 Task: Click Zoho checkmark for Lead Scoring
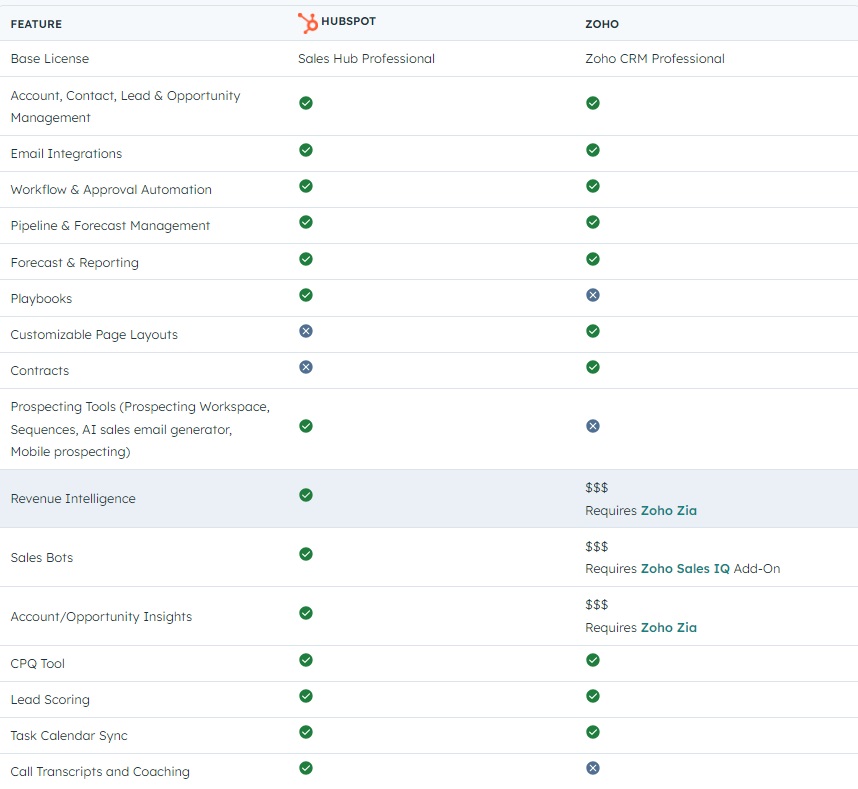click(593, 696)
